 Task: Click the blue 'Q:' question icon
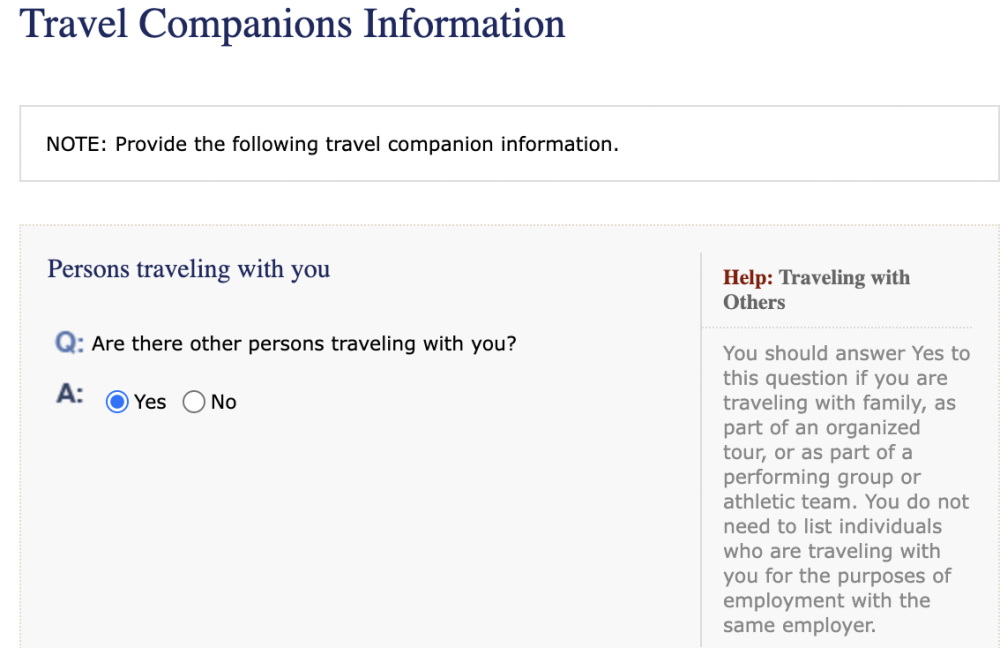(x=70, y=343)
